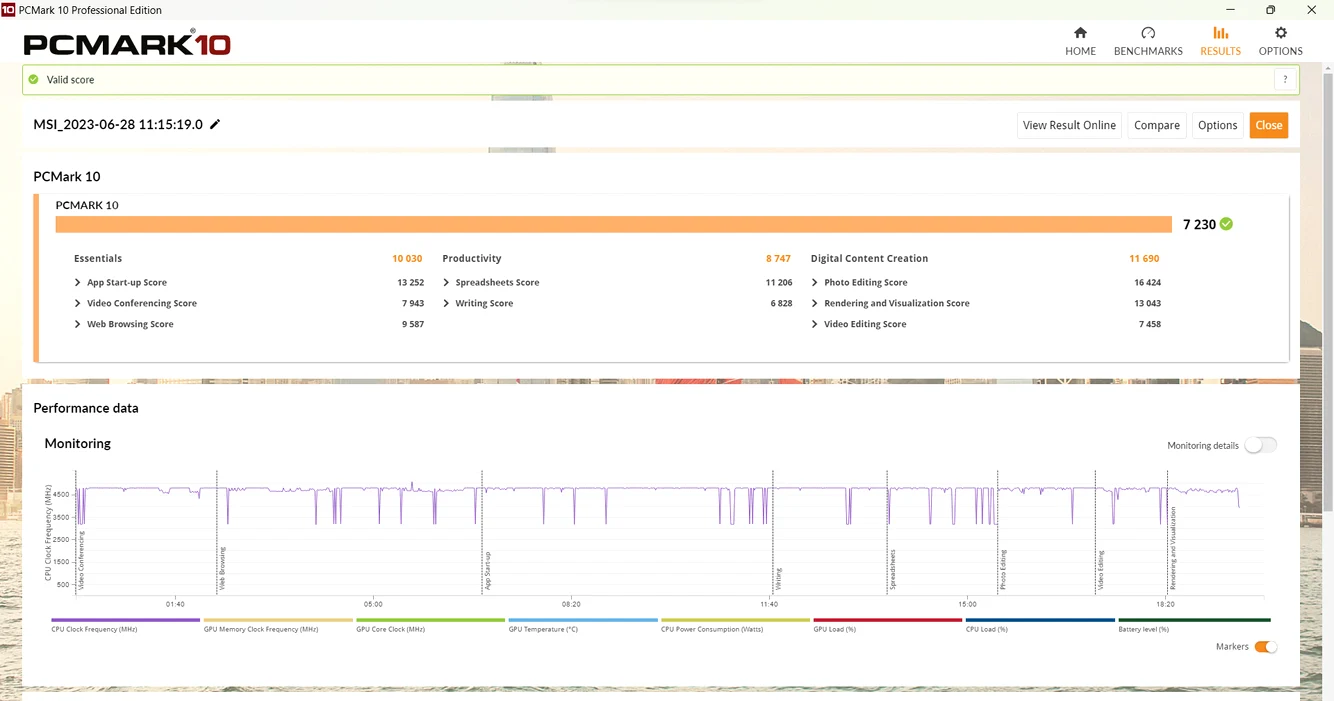Click the green check beside 7 230

tap(1226, 224)
